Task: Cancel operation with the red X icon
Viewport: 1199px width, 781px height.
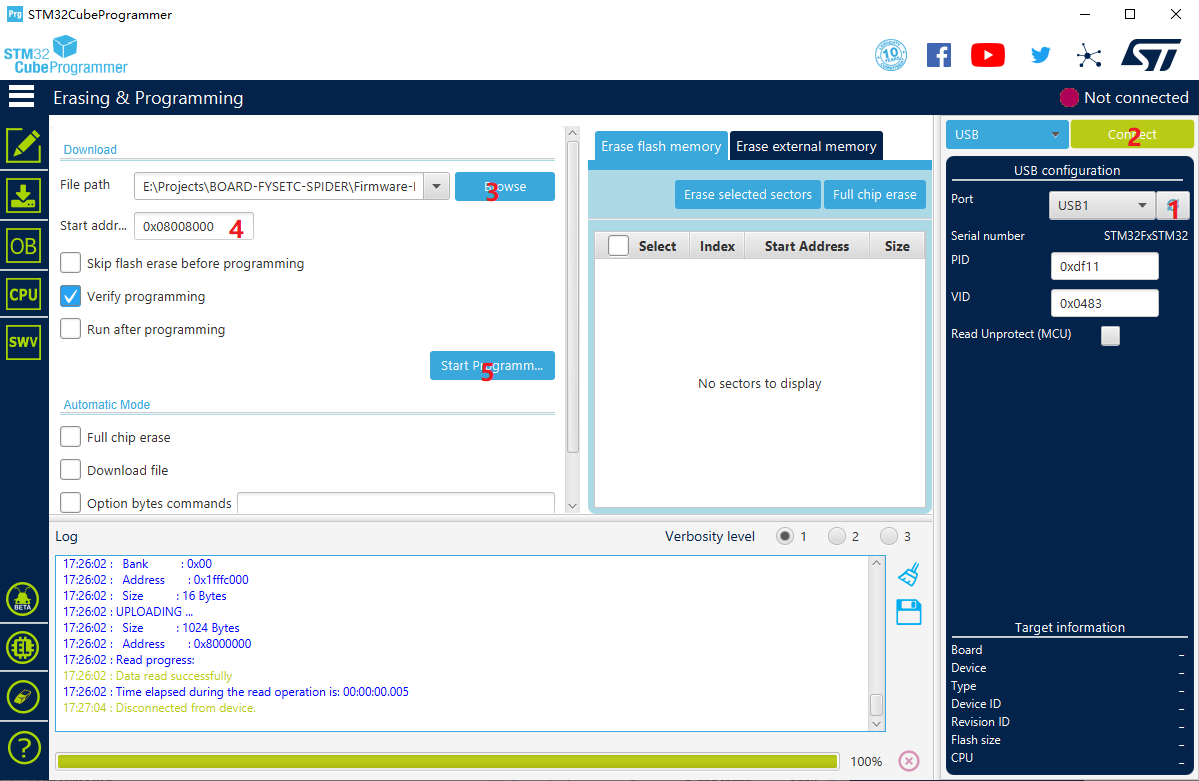Action: pos(908,760)
